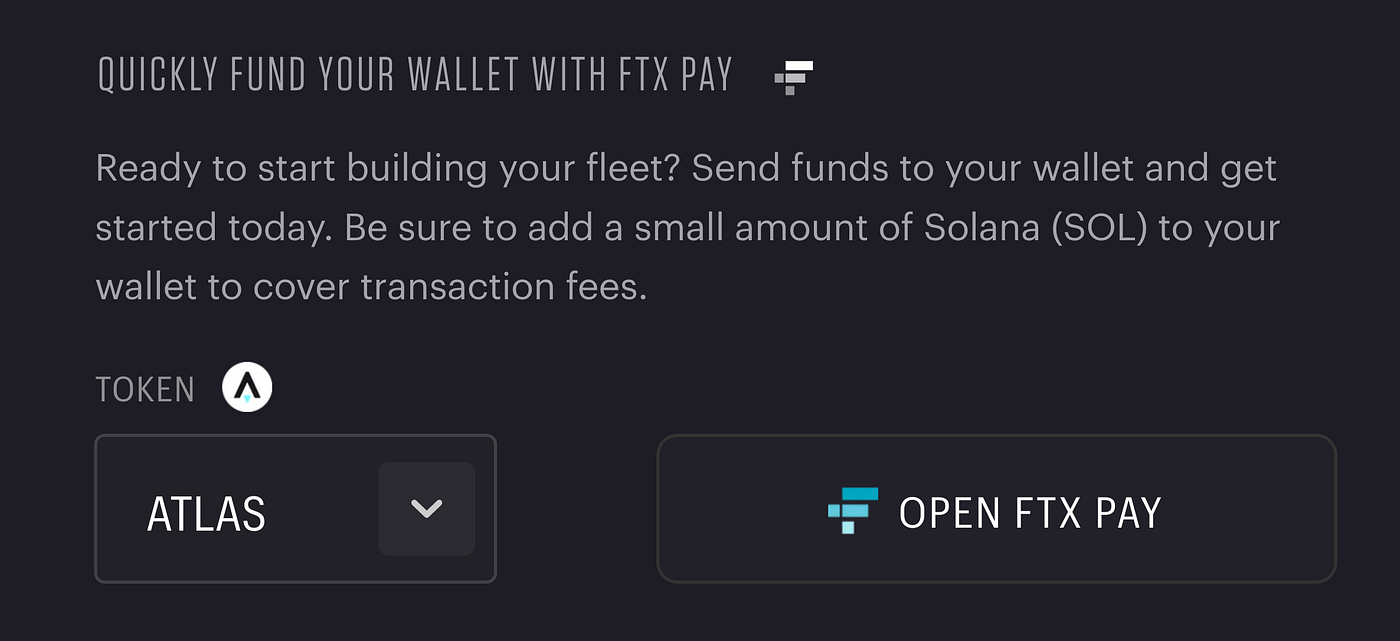Screen dimensions: 1400x641
Task: Click the ATLAS token logo next to TOKEN
Action: [245, 386]
